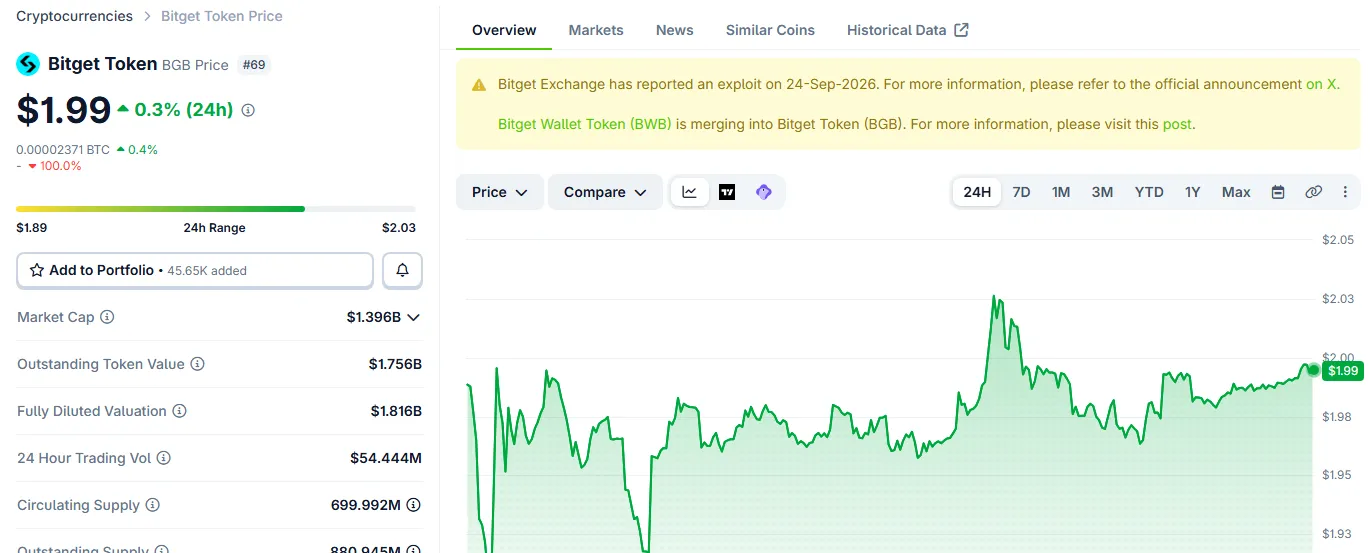1370x553 pixels.
Task: Open the Markets tab
Action: (x=596, y=30)
